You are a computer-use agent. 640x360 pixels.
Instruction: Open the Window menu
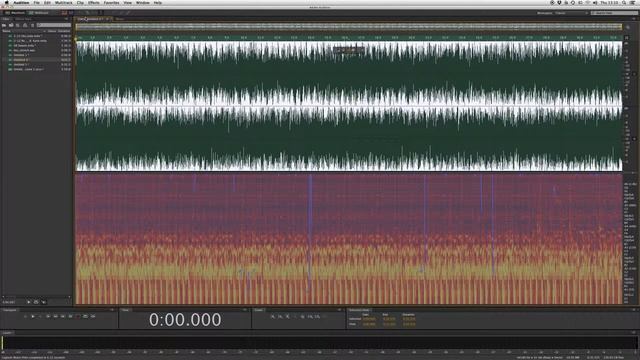point(142,2)
